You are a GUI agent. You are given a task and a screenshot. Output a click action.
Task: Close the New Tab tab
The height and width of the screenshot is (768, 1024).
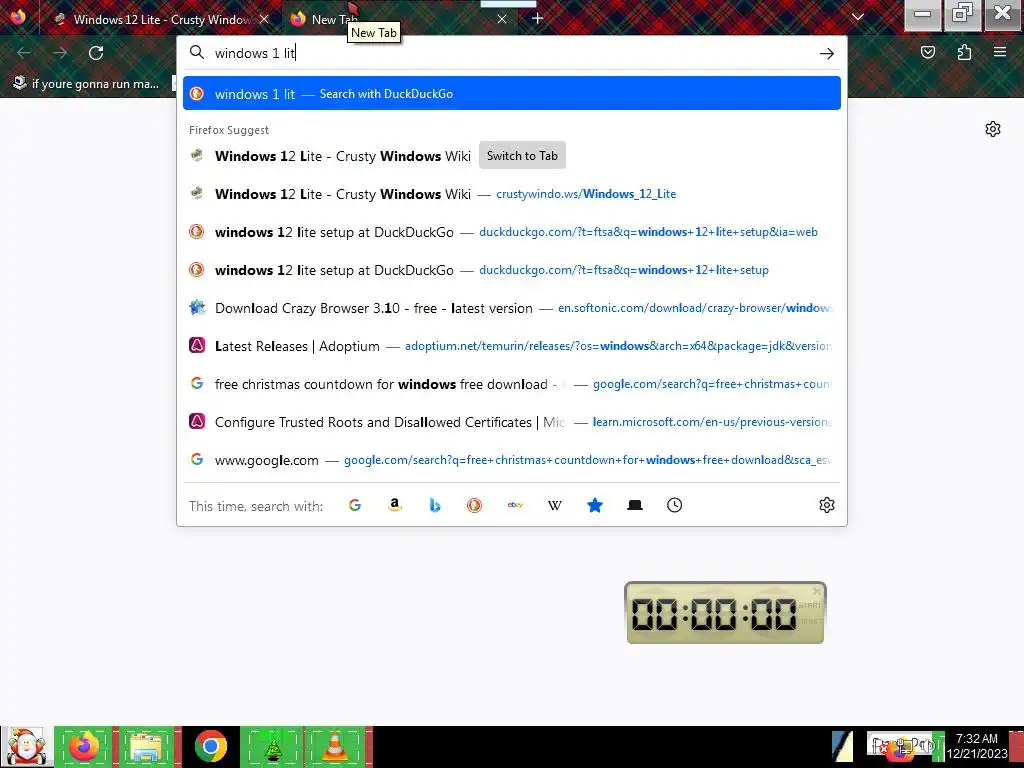coord(502,20)
